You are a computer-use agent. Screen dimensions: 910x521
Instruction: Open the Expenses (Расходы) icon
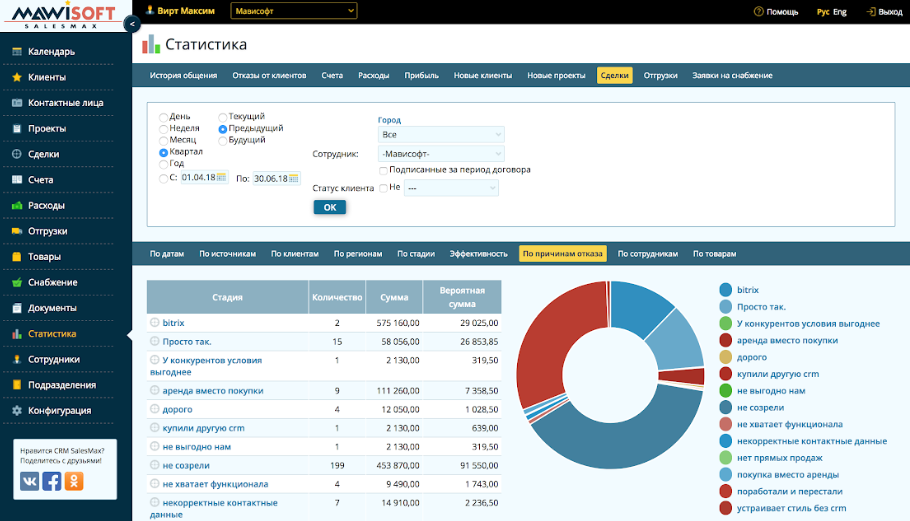(x=17, y=205)
